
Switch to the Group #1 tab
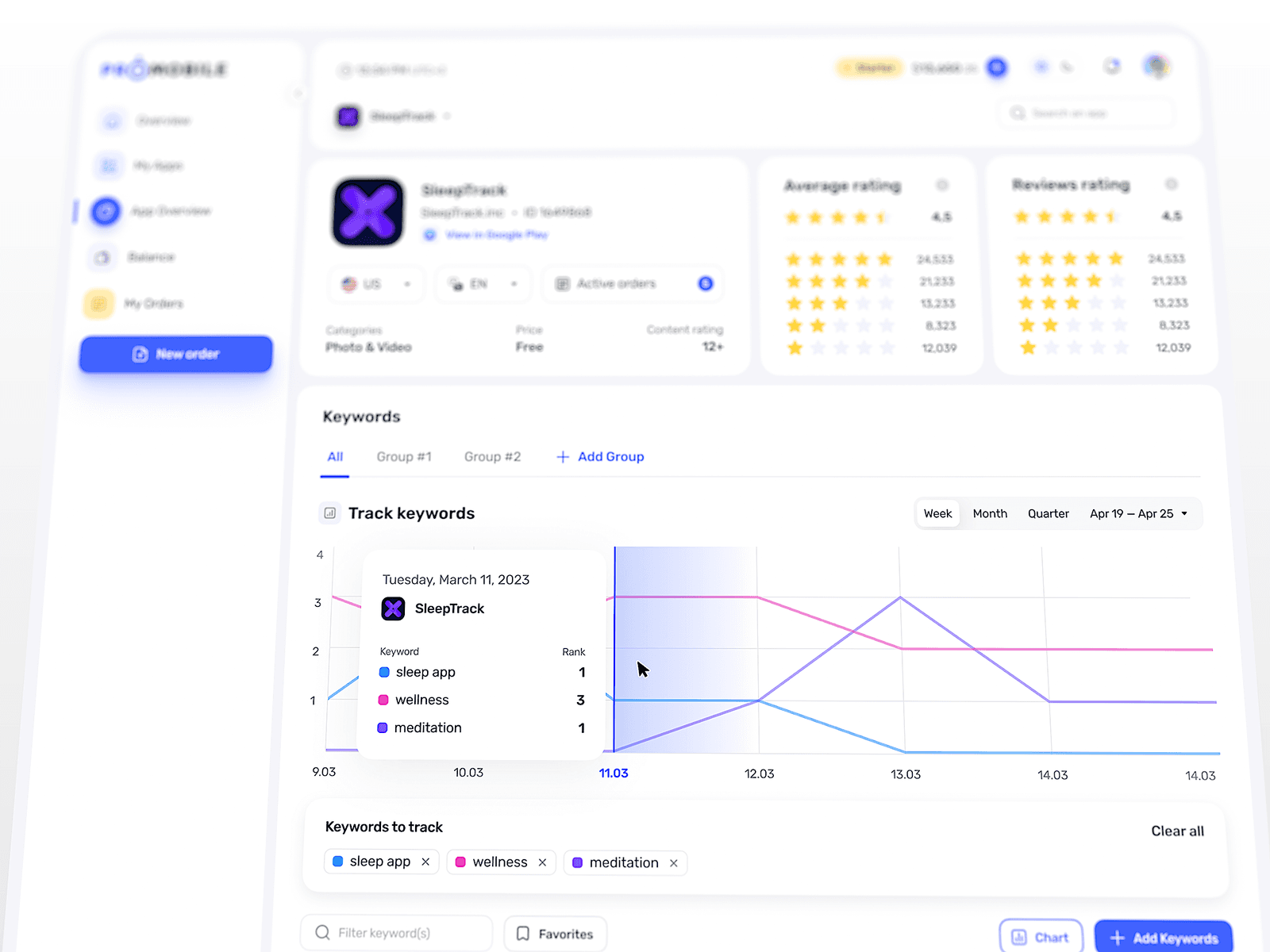[404, 457]
